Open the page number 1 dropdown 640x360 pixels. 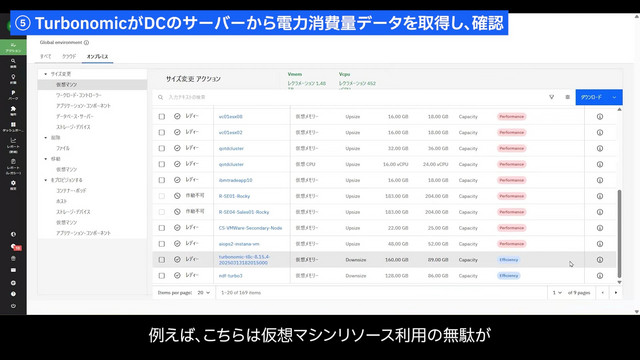coord(557,293)
